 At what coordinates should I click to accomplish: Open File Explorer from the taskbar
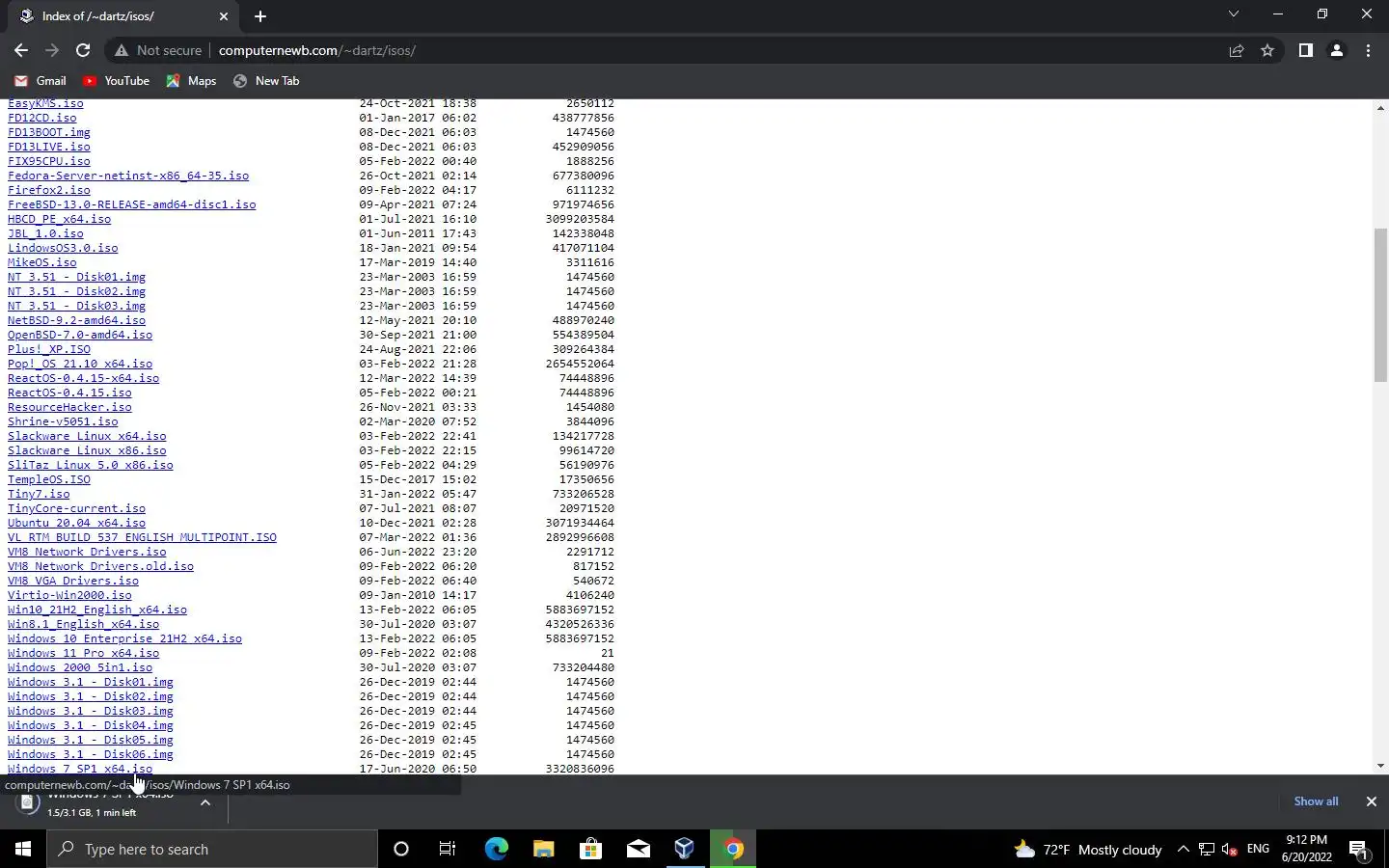(543, 849)
